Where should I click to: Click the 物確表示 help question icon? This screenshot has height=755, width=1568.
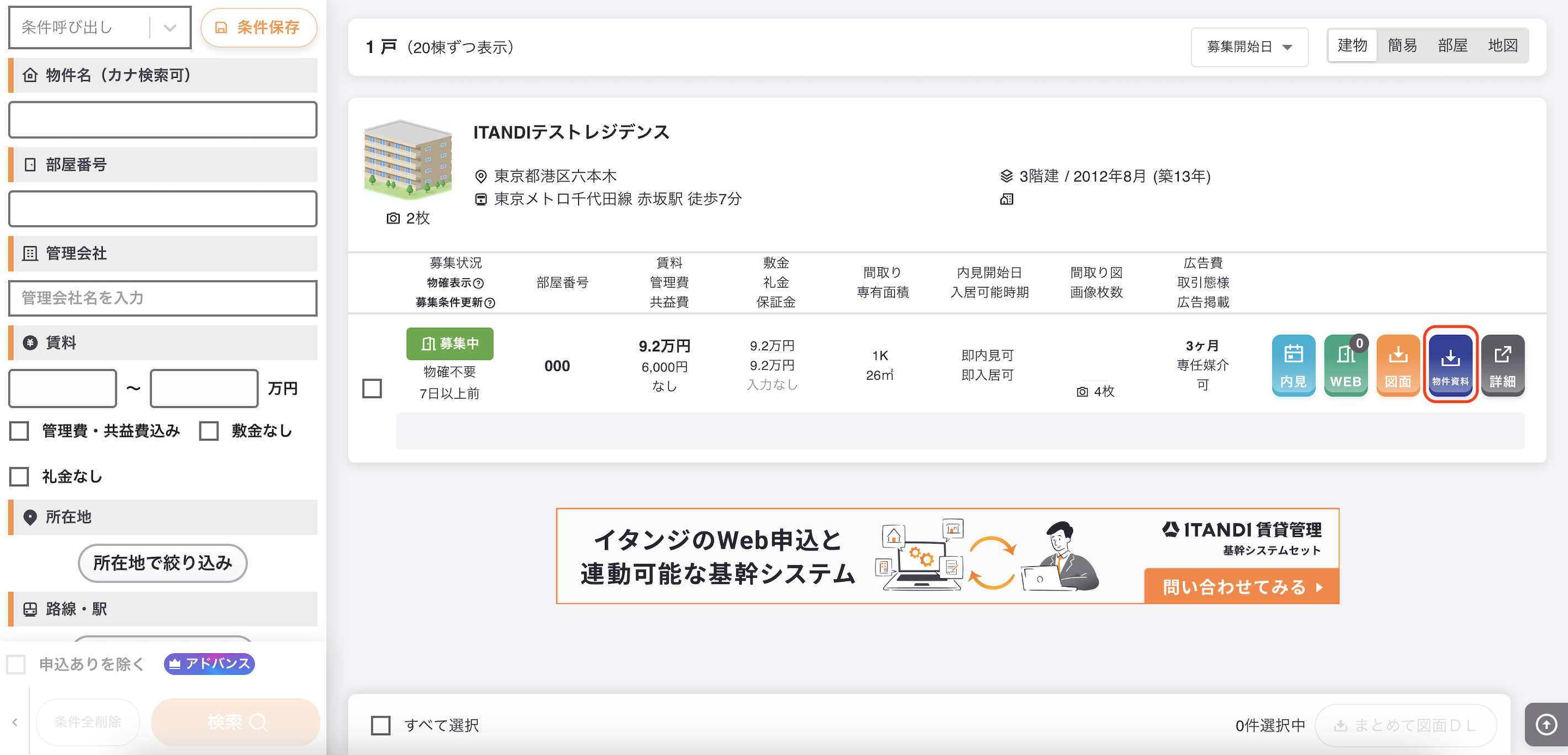tap(479, 283)
